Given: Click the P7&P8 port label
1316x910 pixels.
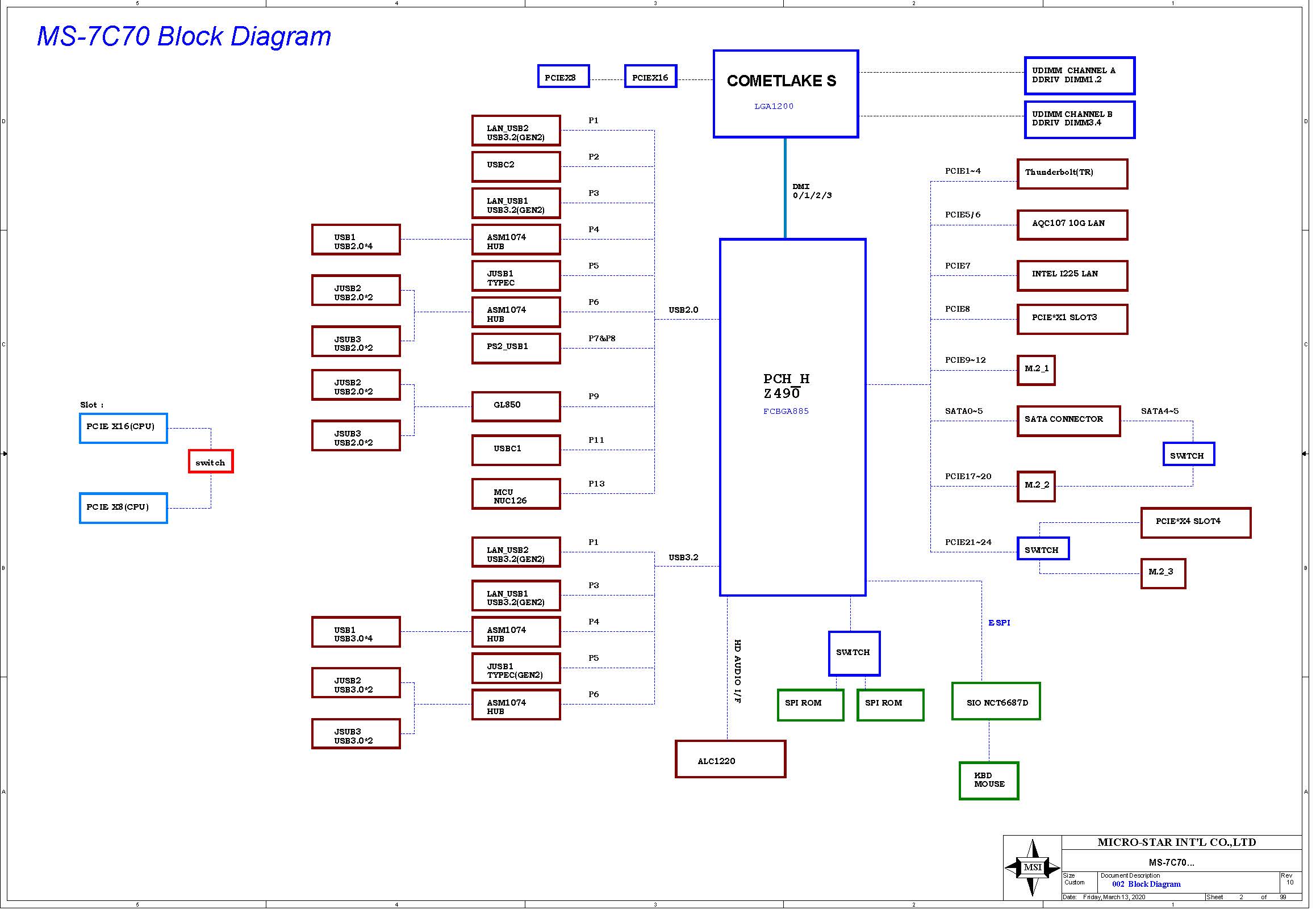Looking at the screenshot, I should tap(602, 338).
